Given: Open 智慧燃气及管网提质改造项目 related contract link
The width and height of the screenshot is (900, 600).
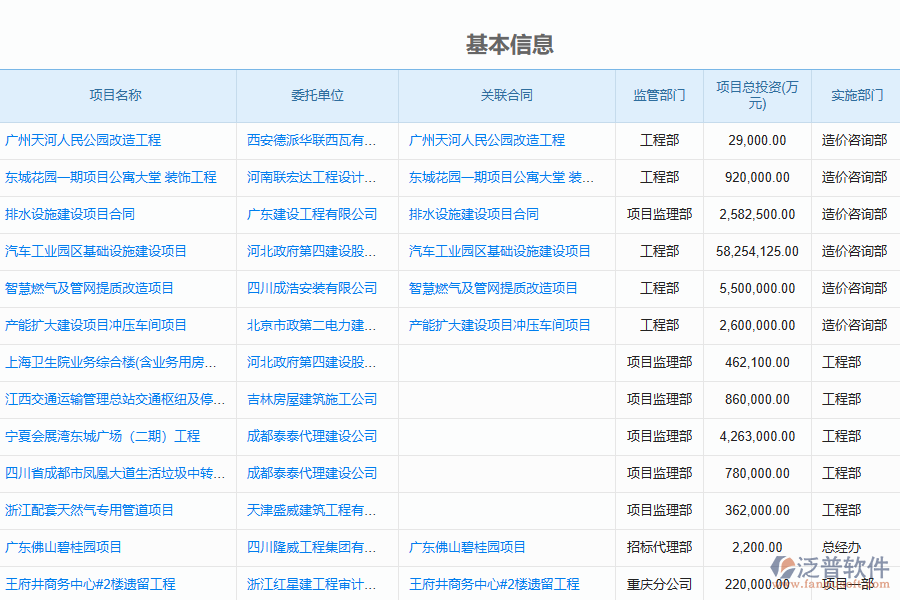Looking at the screenshot, I should (x=493, y=288).
